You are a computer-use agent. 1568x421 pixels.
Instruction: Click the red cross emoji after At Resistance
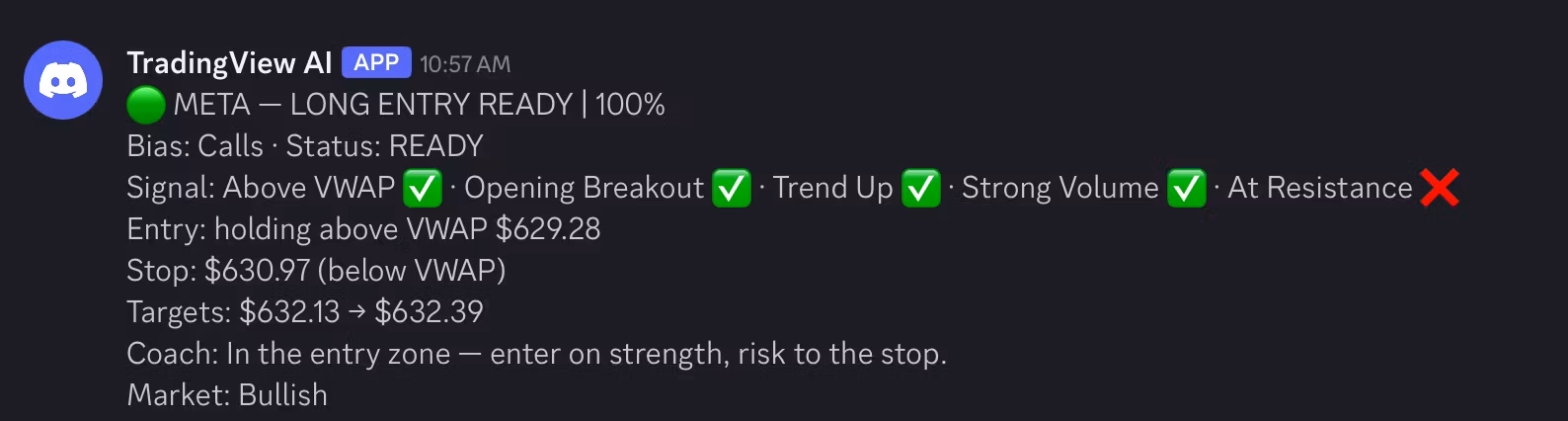[1440, 188]
